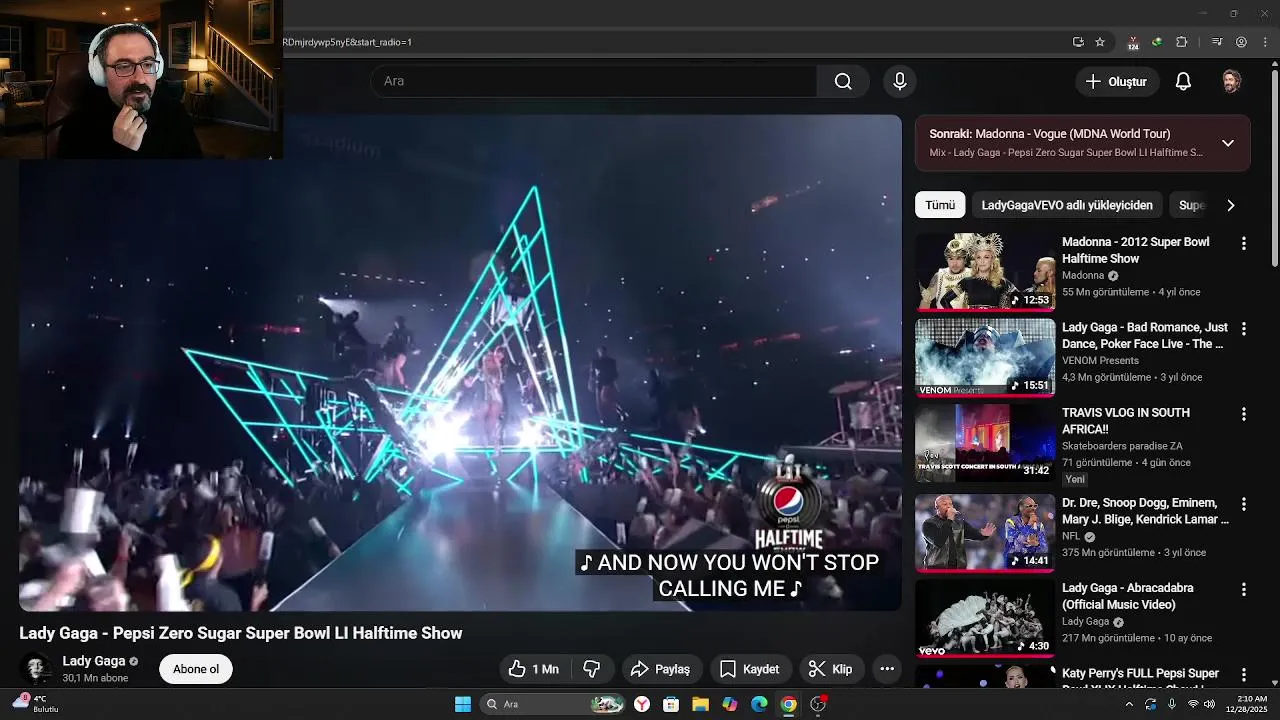Open the Chrome profile icon

1241,42
